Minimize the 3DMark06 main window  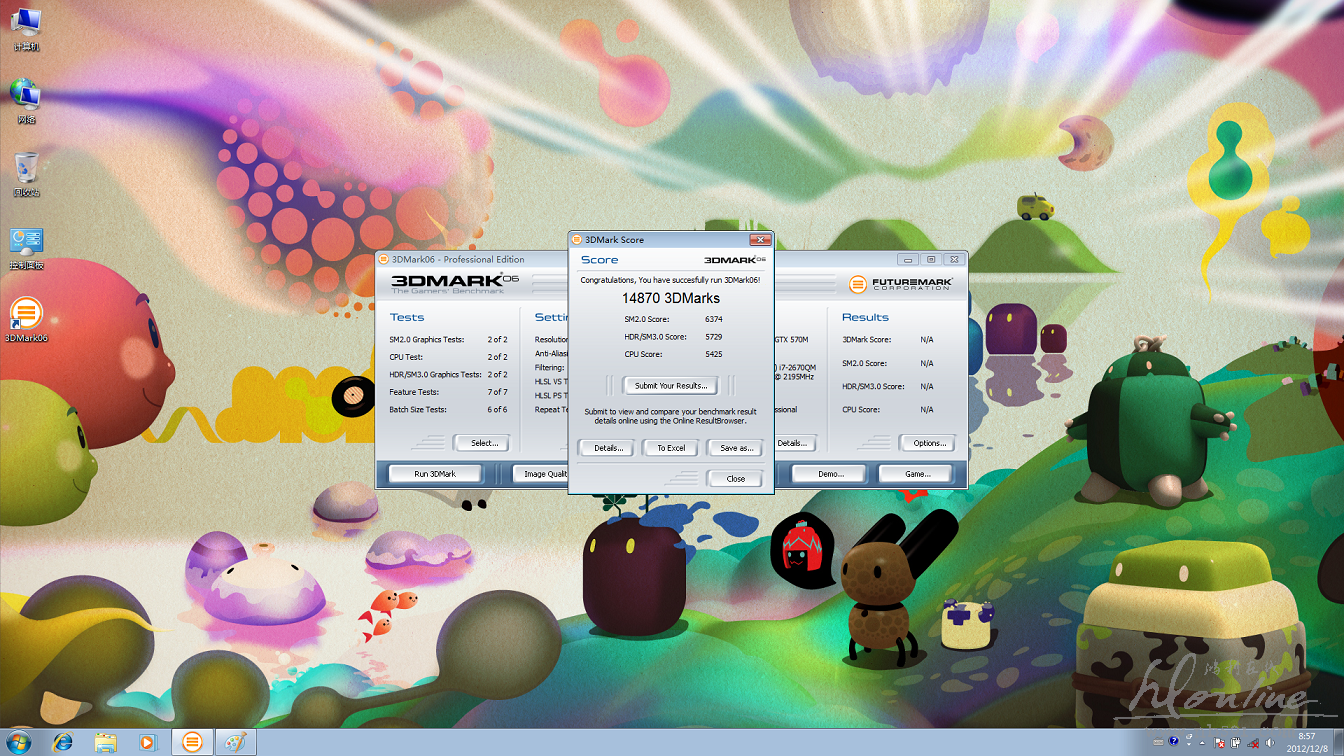[x=907, y=259]
